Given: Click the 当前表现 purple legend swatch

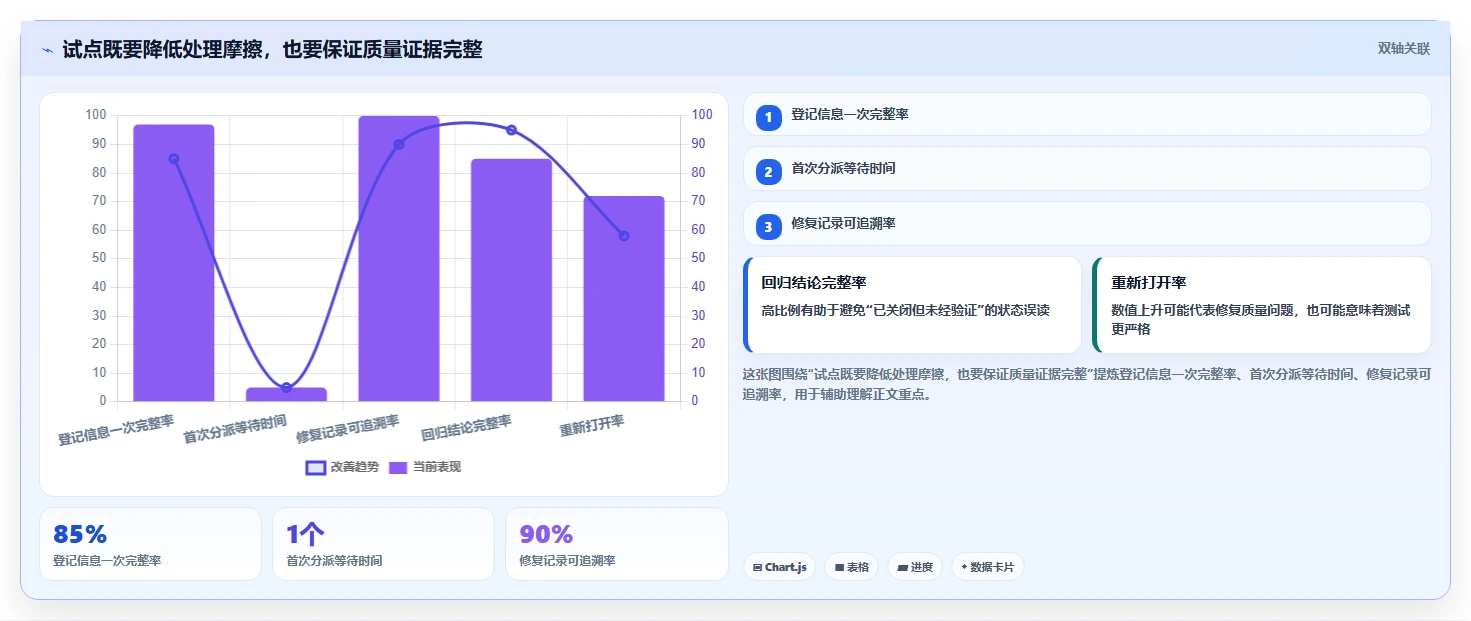Looking at the screenshot, I should click(x=398, y=468).
